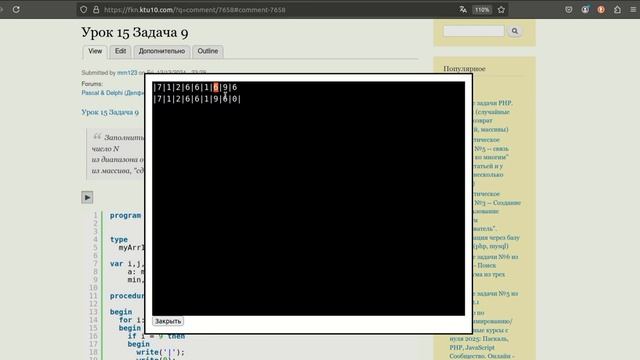Click the 'program' keyword on code line 1
This screenshot has width=640, height=360.
(125, 216)
